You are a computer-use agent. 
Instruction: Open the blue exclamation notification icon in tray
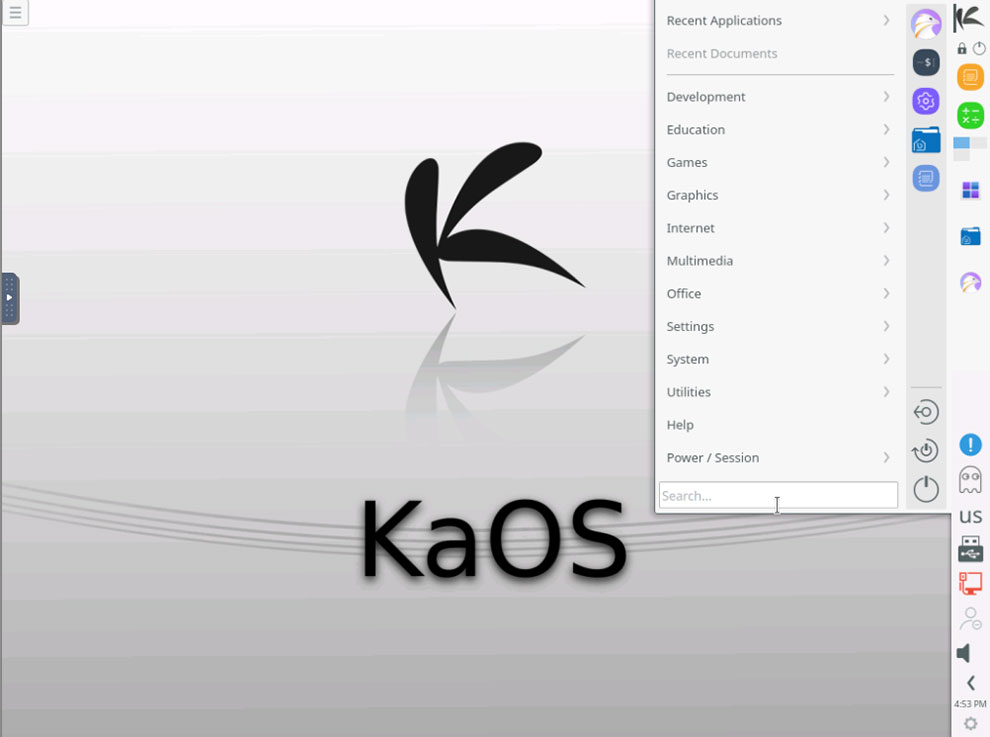click(x=970, y=445)
